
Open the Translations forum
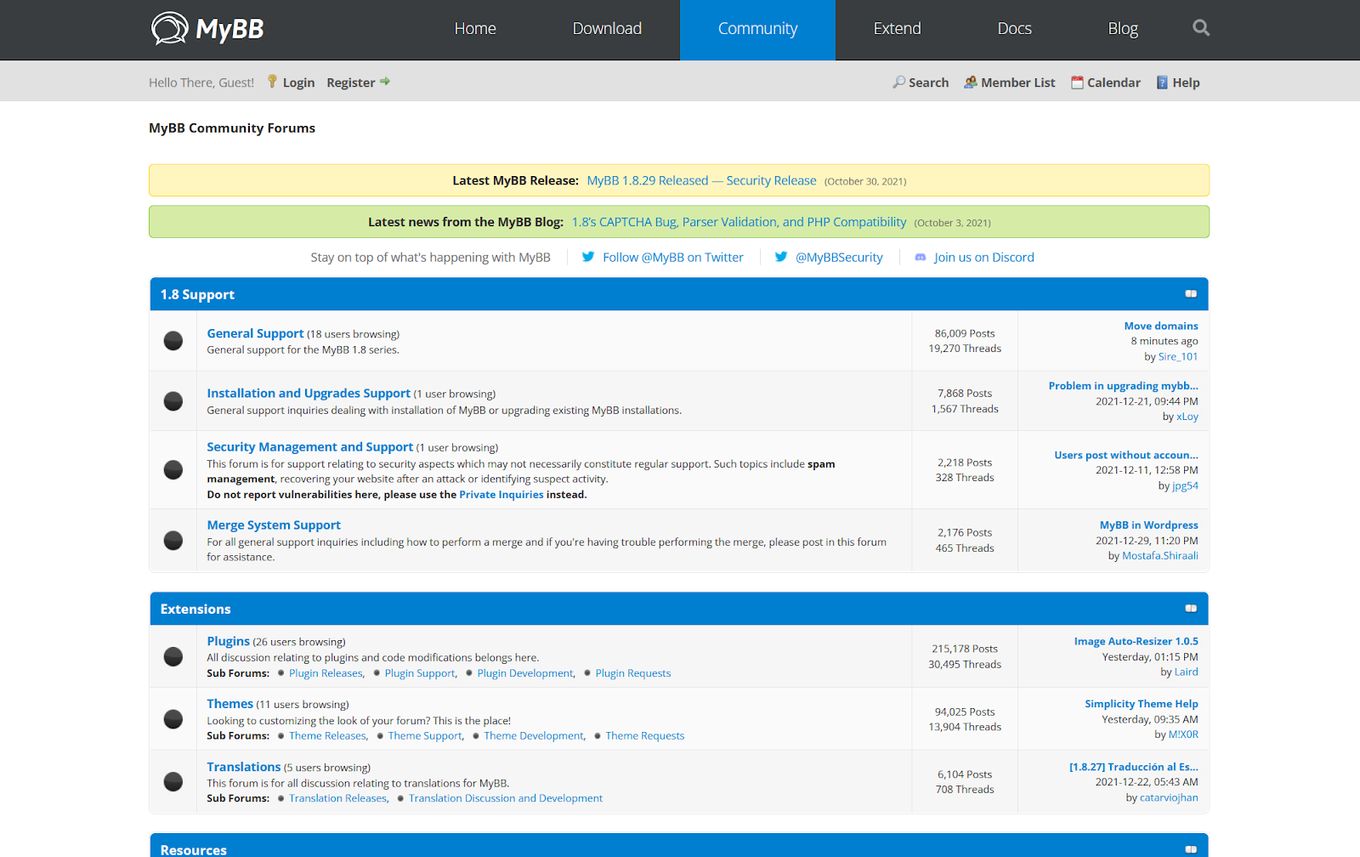pos(243,767)
